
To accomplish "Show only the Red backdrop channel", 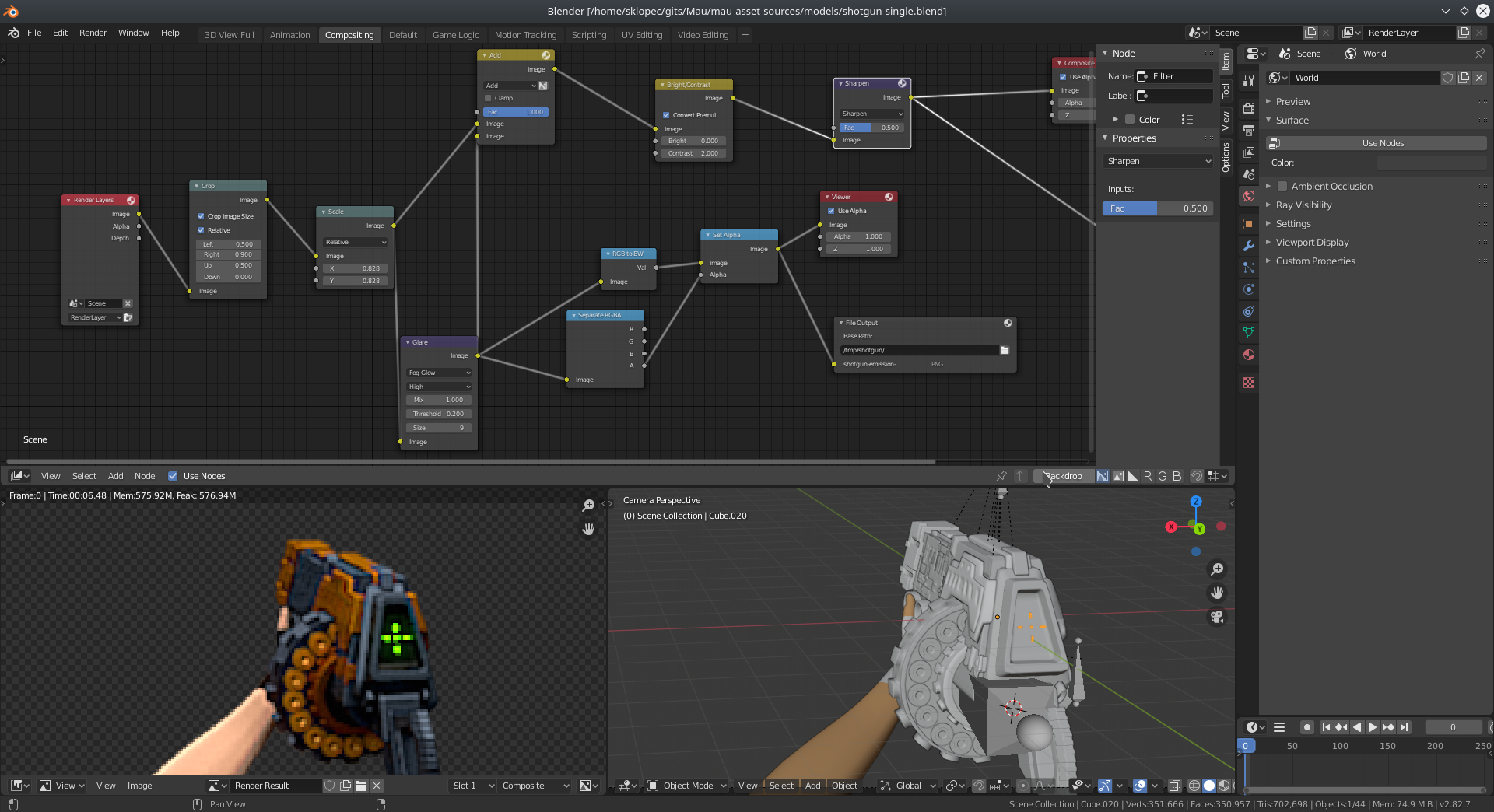I will tap(1148, 476).
